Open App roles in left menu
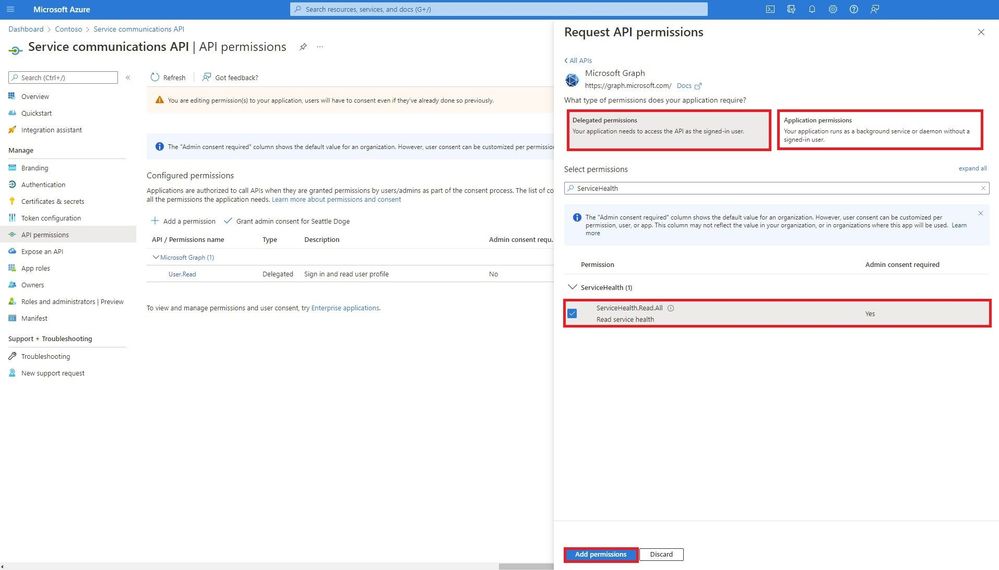This screenshot has height=570, width=999. pos(35,268)
